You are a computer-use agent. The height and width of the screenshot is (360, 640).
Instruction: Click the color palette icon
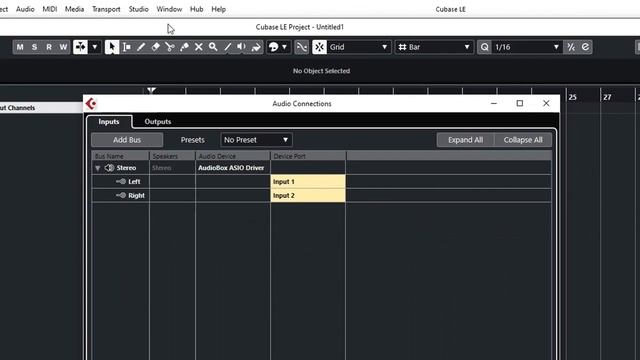[x=273, y=47]
